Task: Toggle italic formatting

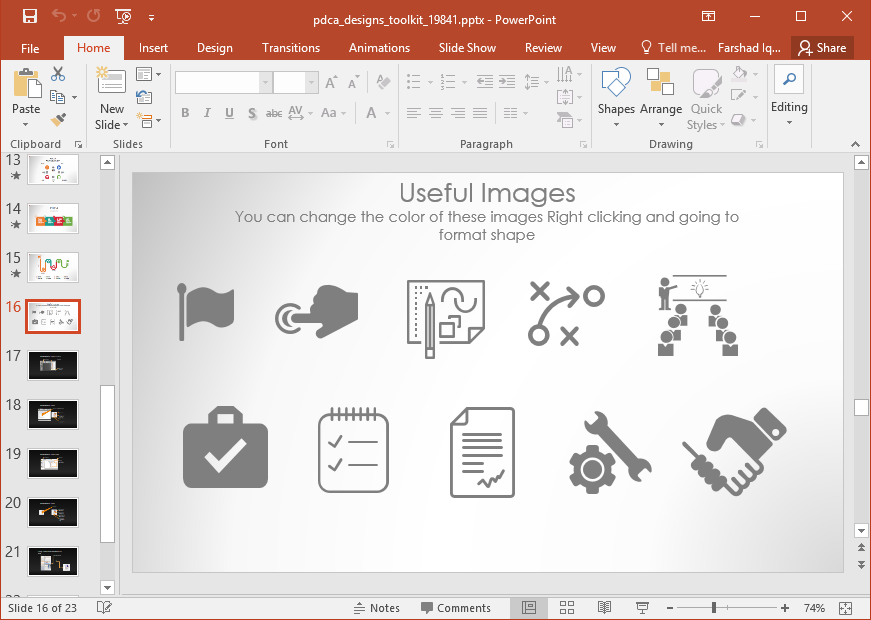Action: 207,113
